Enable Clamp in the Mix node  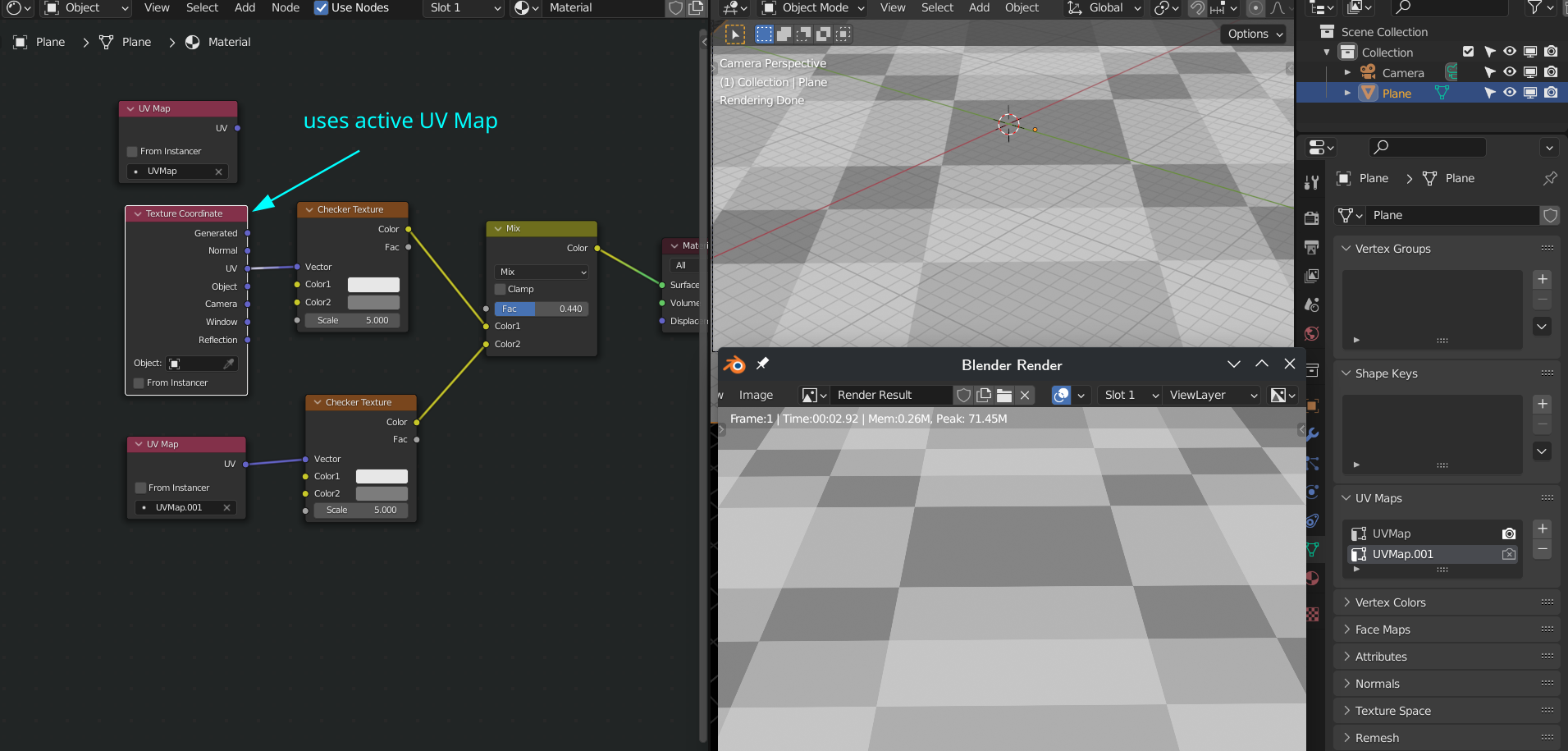pyautogui.click(x=500, y=289)
